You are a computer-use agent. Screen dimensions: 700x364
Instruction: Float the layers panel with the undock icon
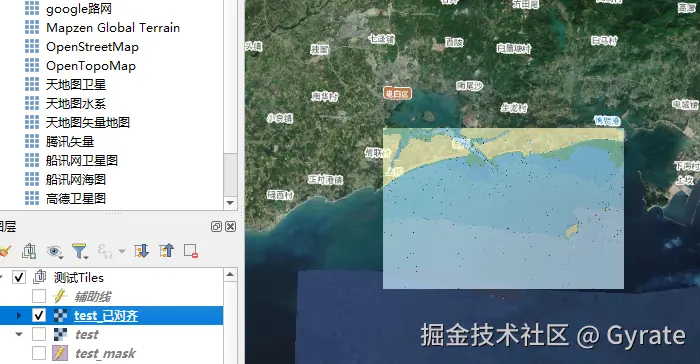[x=216, y=226]
